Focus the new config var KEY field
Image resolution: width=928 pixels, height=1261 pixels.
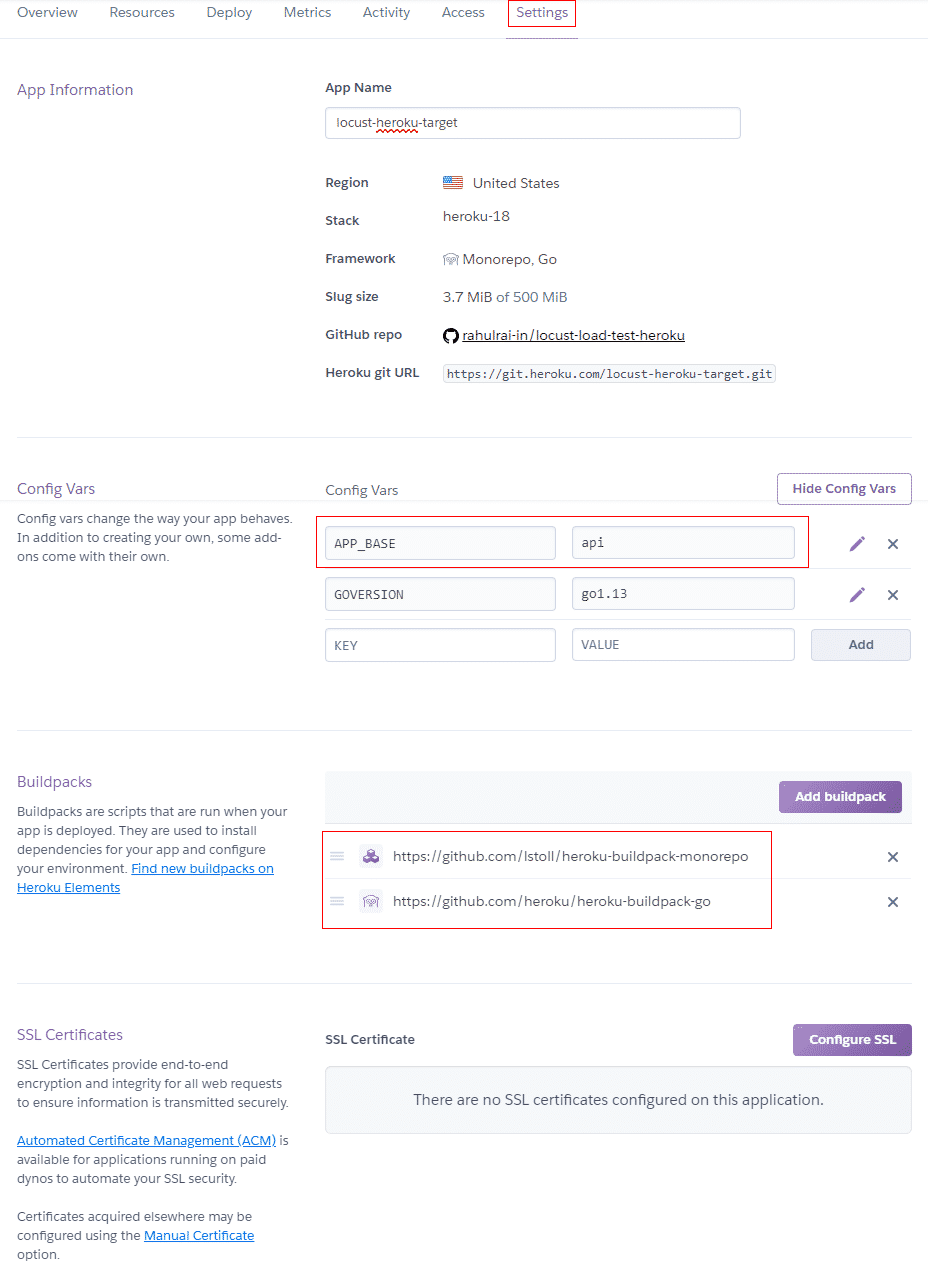[x=440, y=645]
